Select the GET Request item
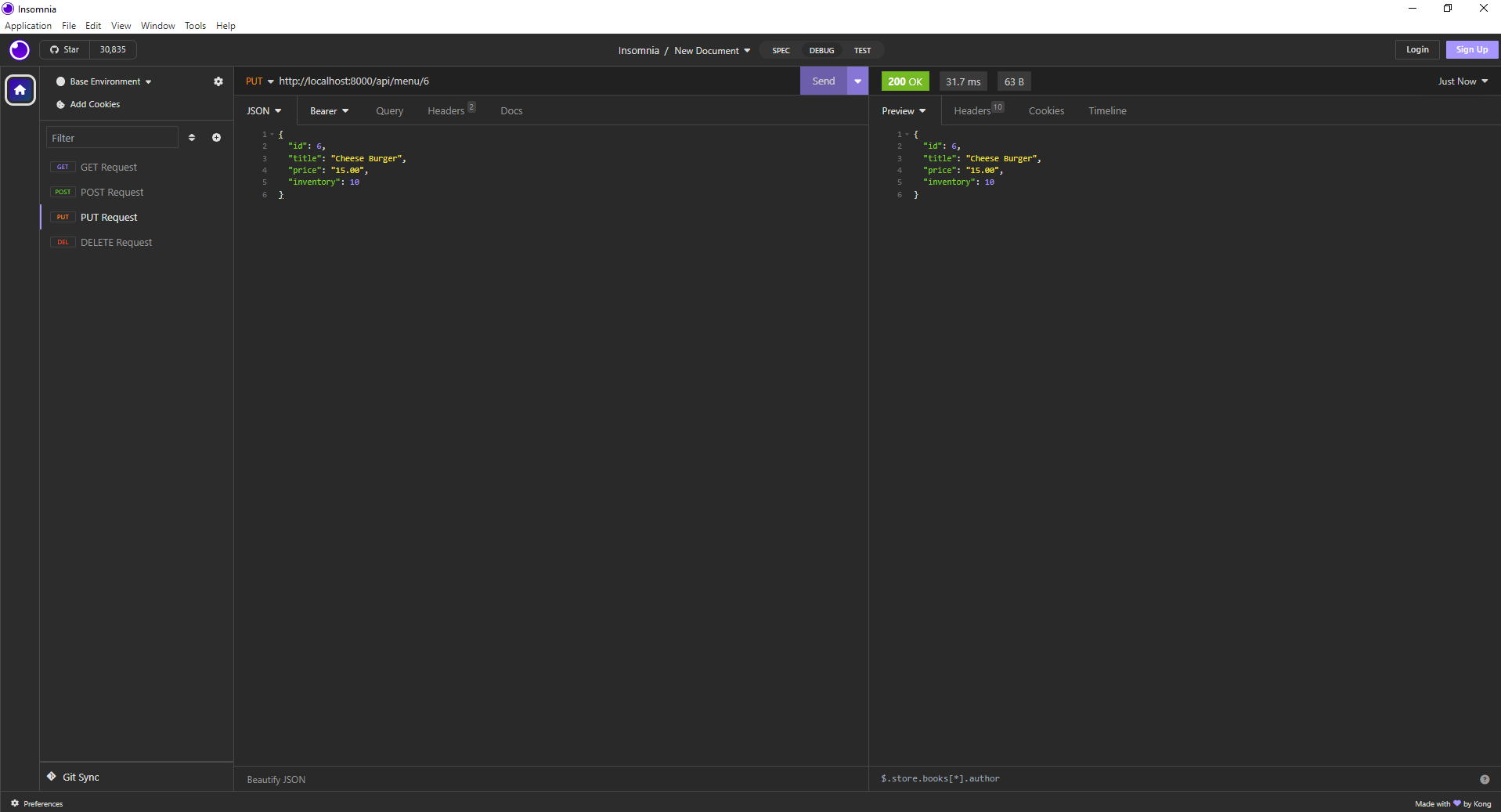The image size is (1501, 812). (x=136, y=167)
